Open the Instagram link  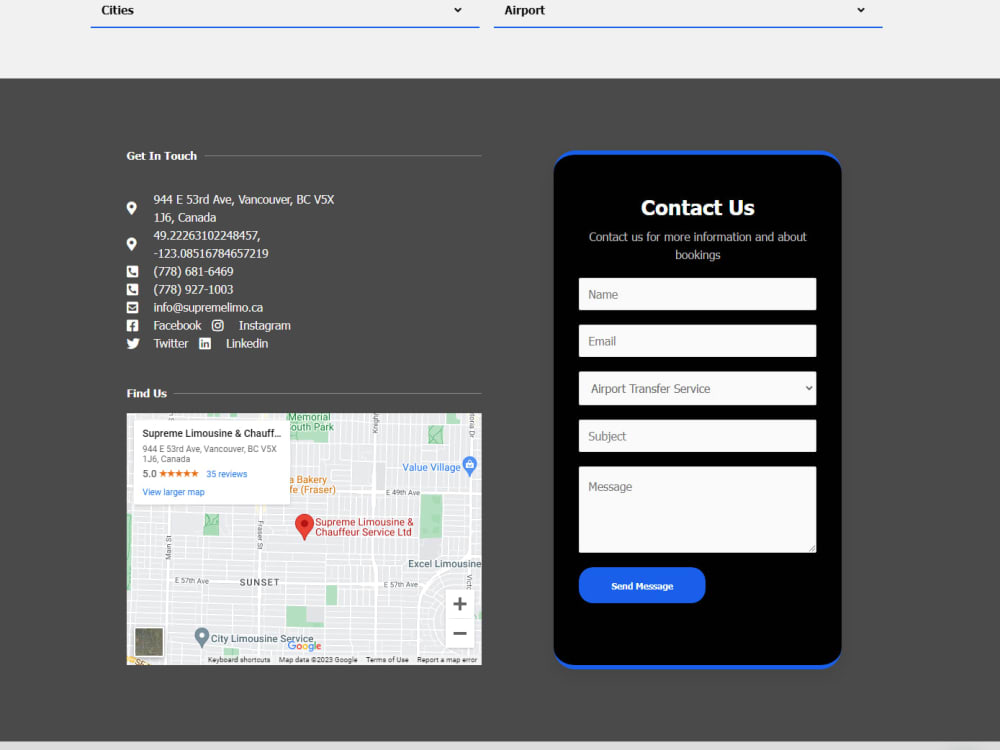[x=265, y=326]
